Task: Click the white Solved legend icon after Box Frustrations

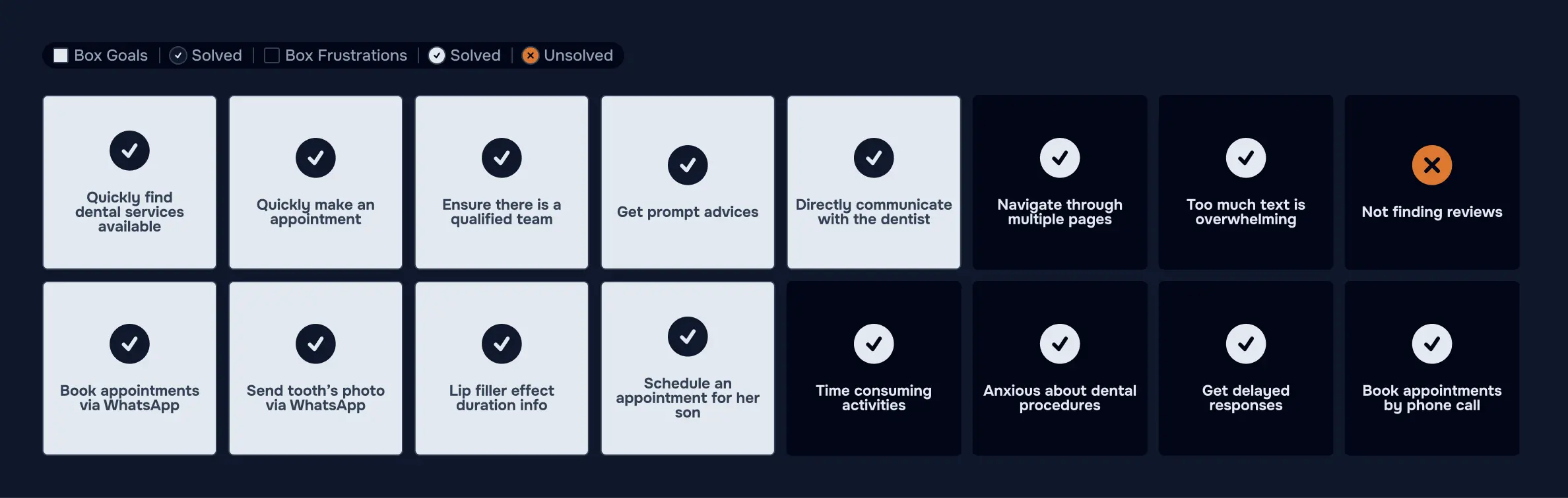Action: coord(436,55)
